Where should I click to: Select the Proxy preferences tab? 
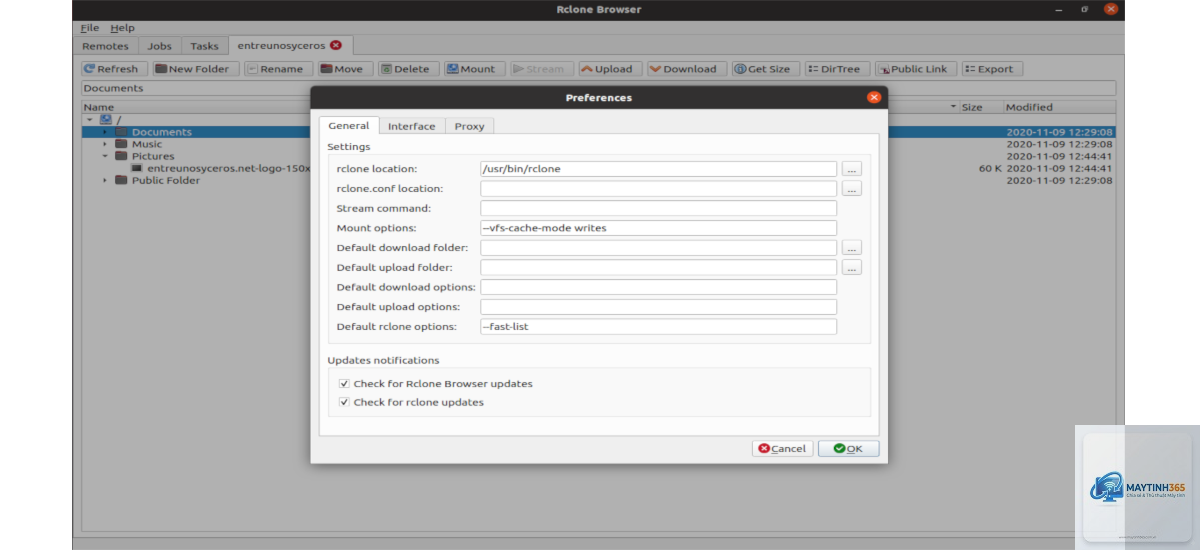click(x=469, y=126)
